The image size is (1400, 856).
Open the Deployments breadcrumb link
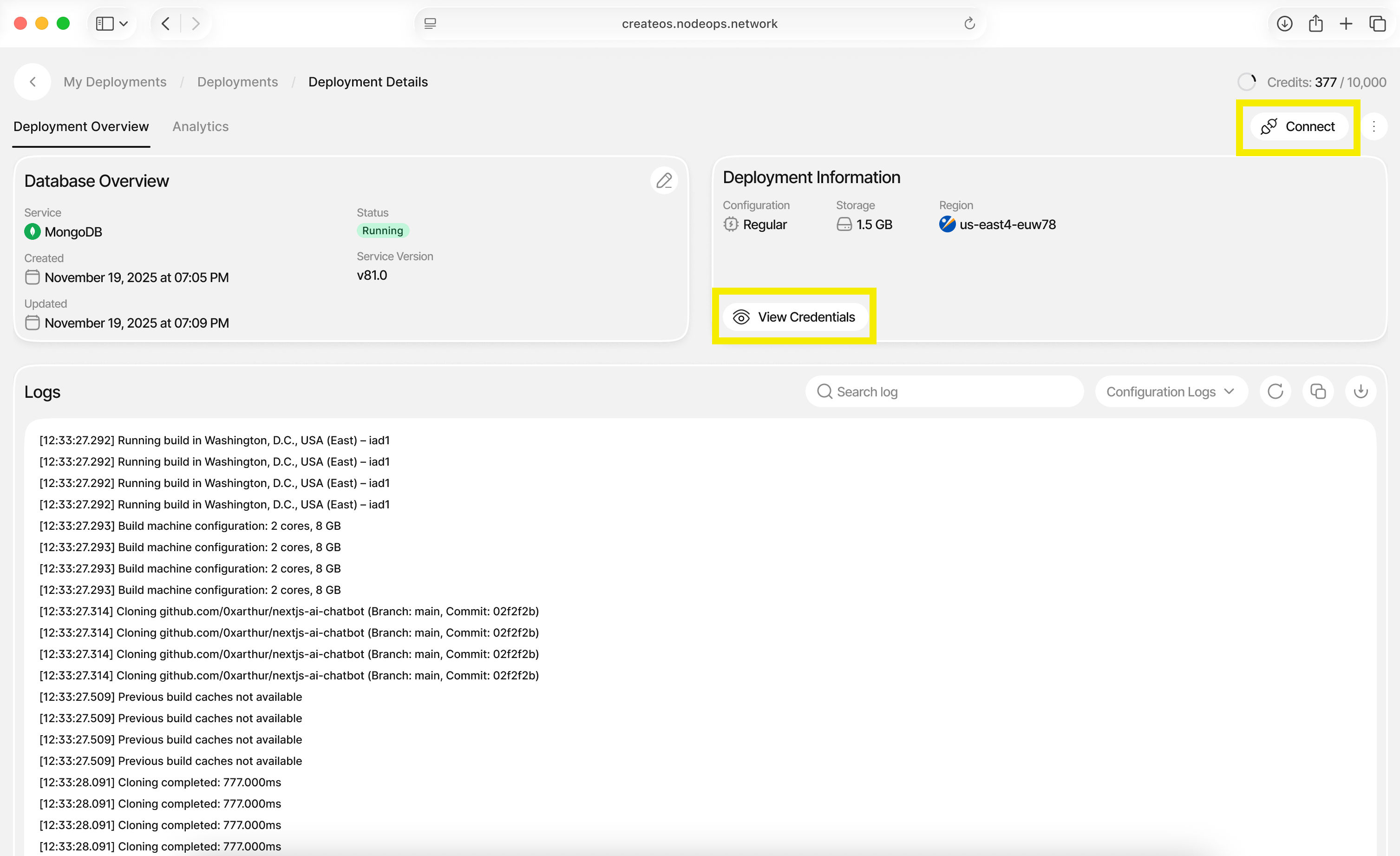[237, 82]
